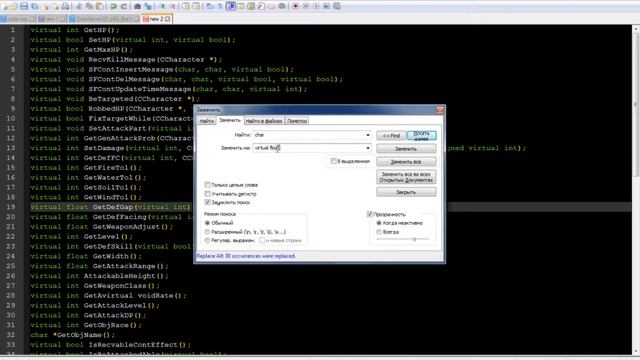Click the Stop macro recording icon
The width and height of the screenshot is (640, 360).
pos(305,6)
